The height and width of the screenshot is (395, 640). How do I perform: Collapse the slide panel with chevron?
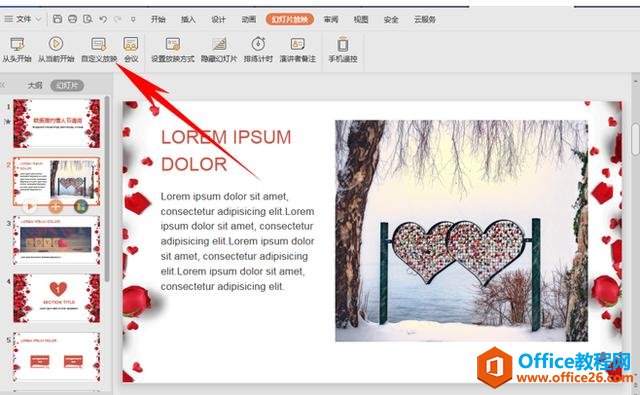pyautogui.click(x=3, y=85)
